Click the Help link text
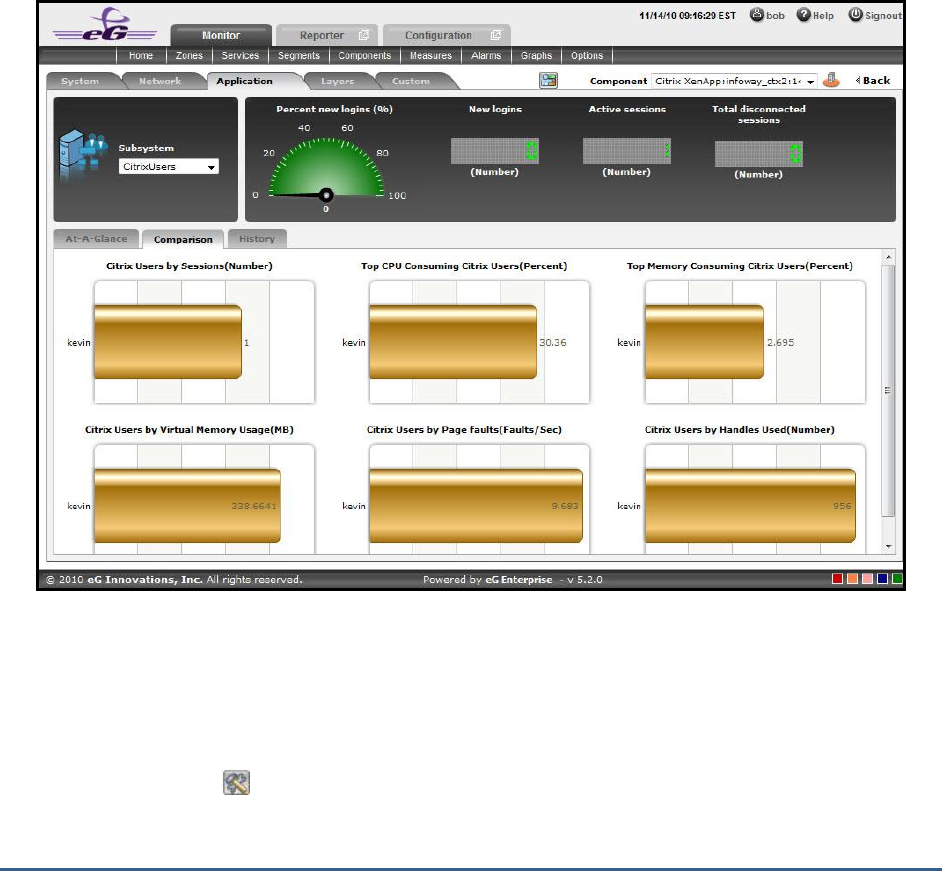The height and width of the screenshot is (871, 942). pos(823,16)
